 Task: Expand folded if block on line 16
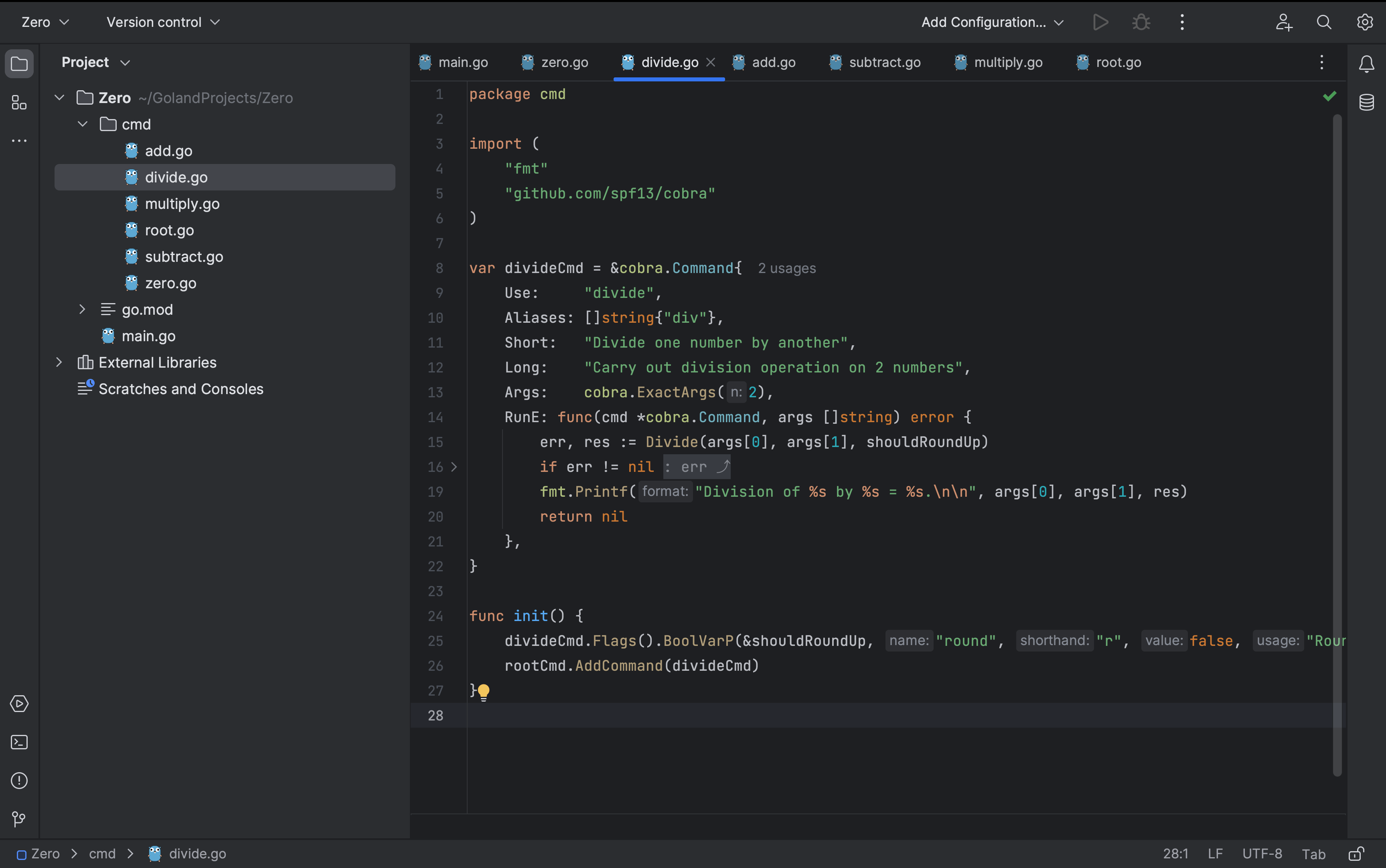(x=454, y=467)
